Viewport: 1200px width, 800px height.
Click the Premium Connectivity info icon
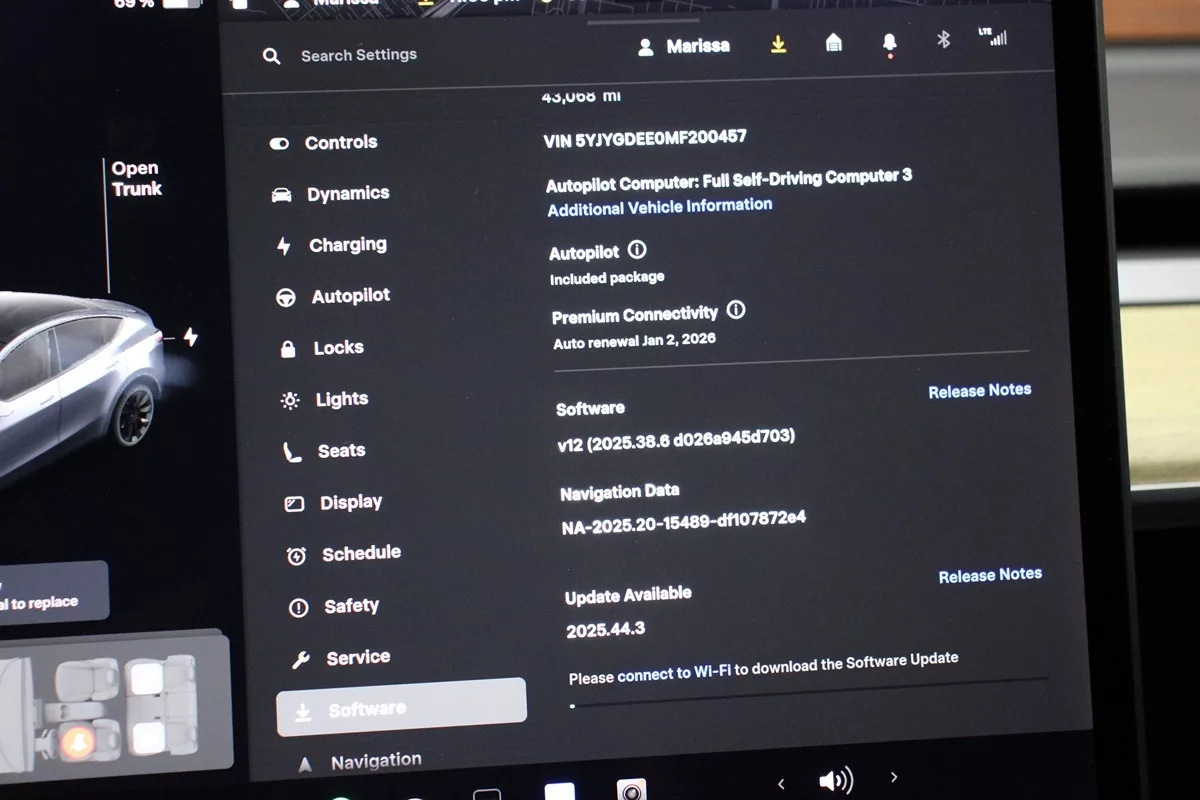pos(736,310)
